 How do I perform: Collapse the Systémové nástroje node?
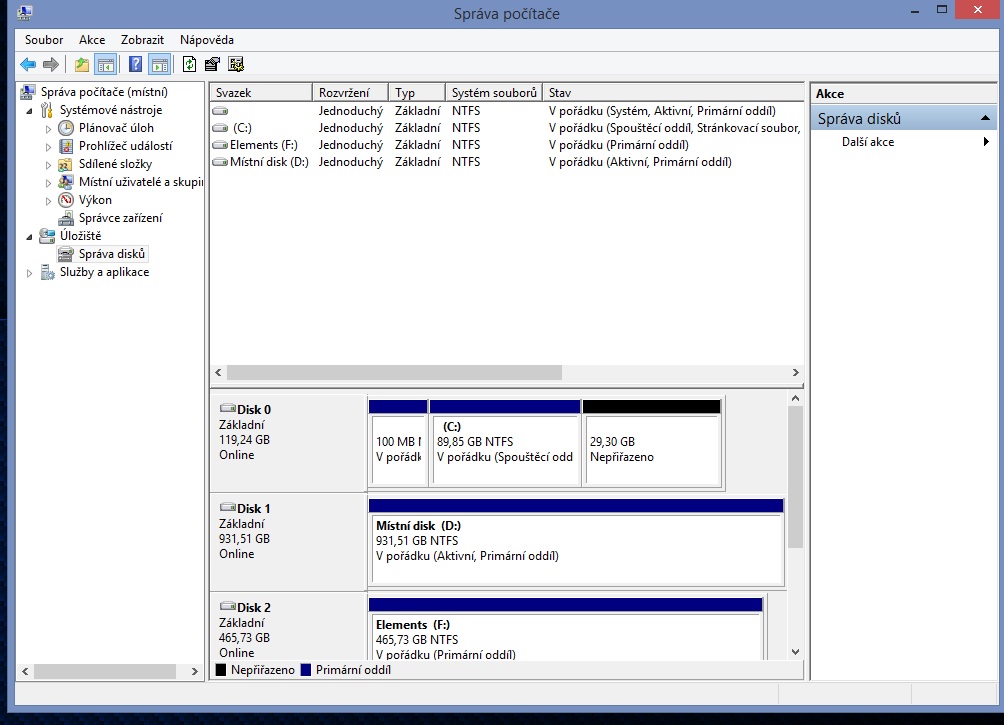[x=29, y=111]
